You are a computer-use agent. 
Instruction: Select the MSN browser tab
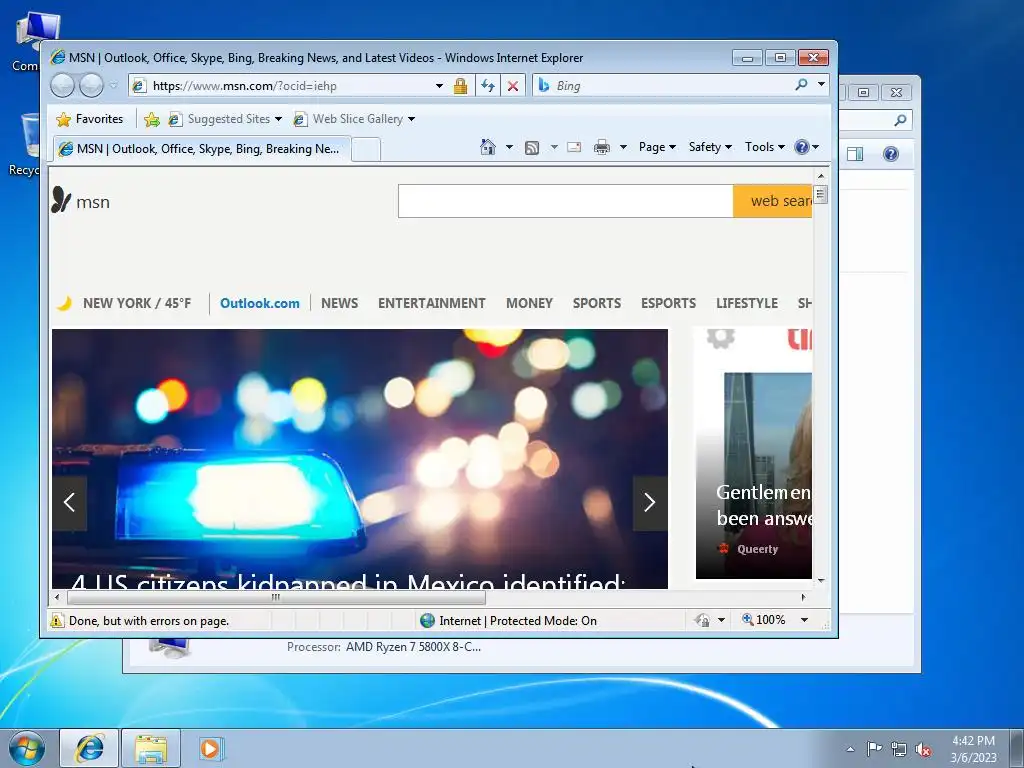(x=201, y=149)
